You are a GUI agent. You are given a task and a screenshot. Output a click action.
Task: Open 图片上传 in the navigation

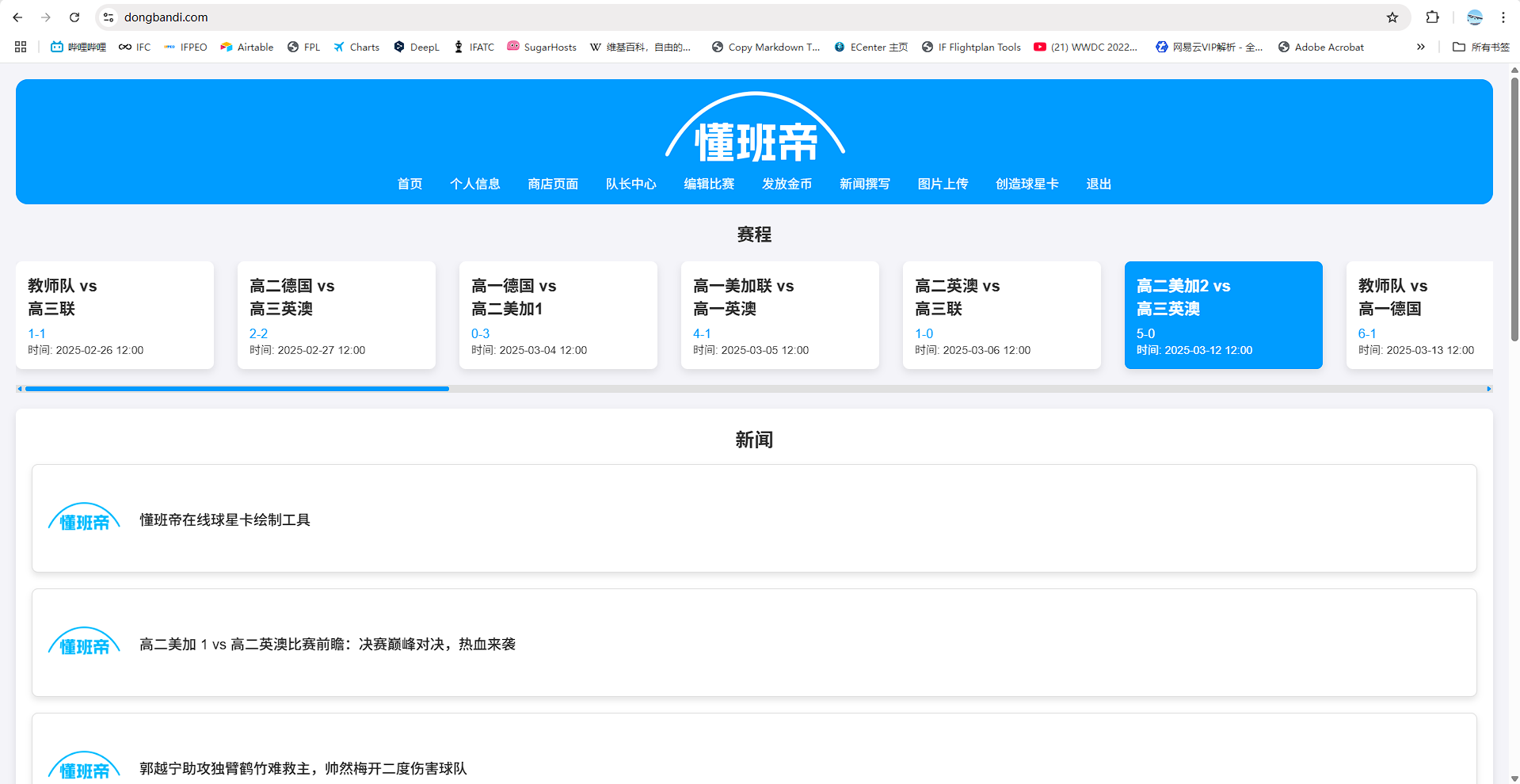[x=943, y=184]
